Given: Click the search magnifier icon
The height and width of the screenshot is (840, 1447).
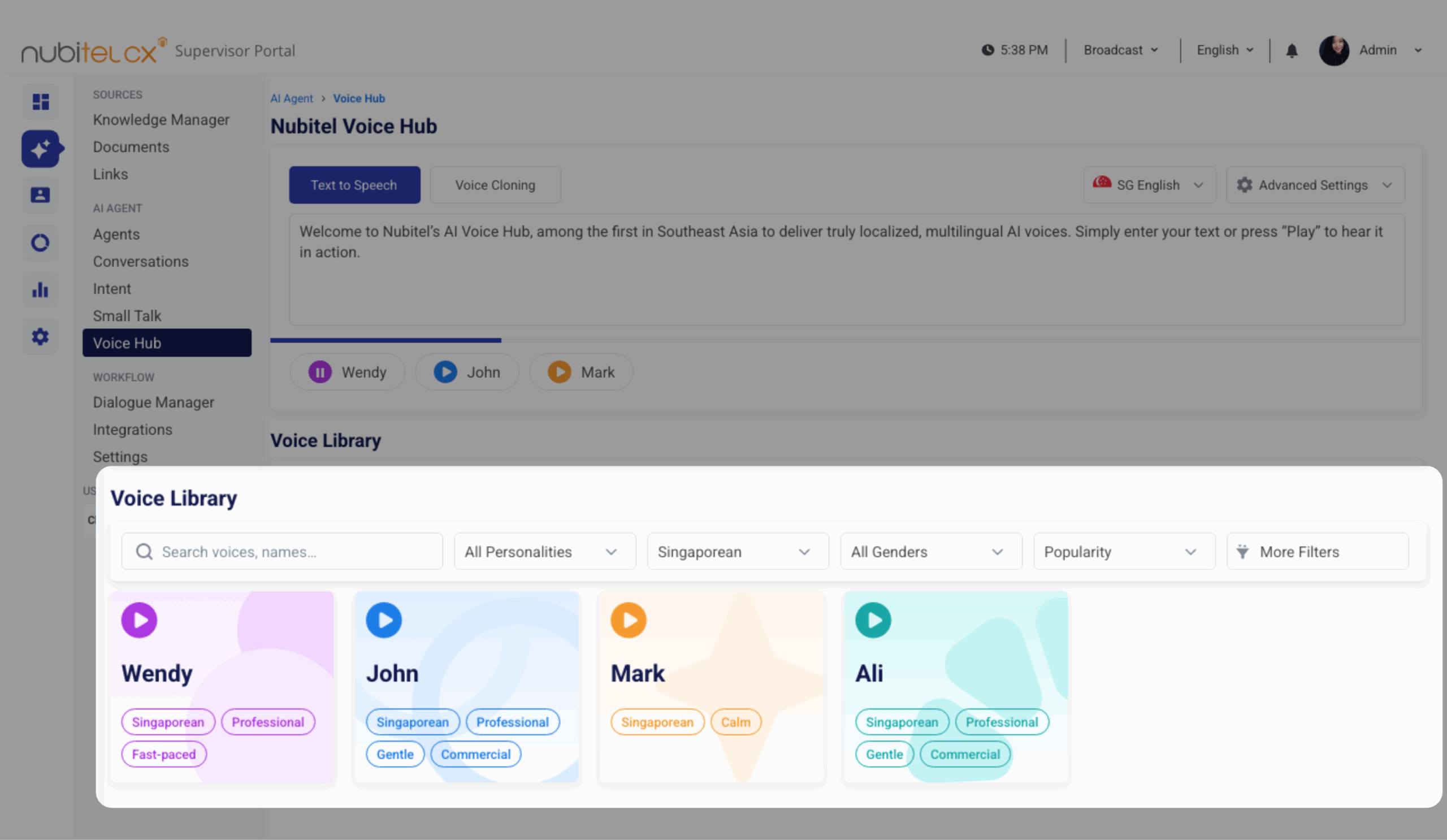Looking at the screenshot, I should pyautogui.click(x=144, y=552).
